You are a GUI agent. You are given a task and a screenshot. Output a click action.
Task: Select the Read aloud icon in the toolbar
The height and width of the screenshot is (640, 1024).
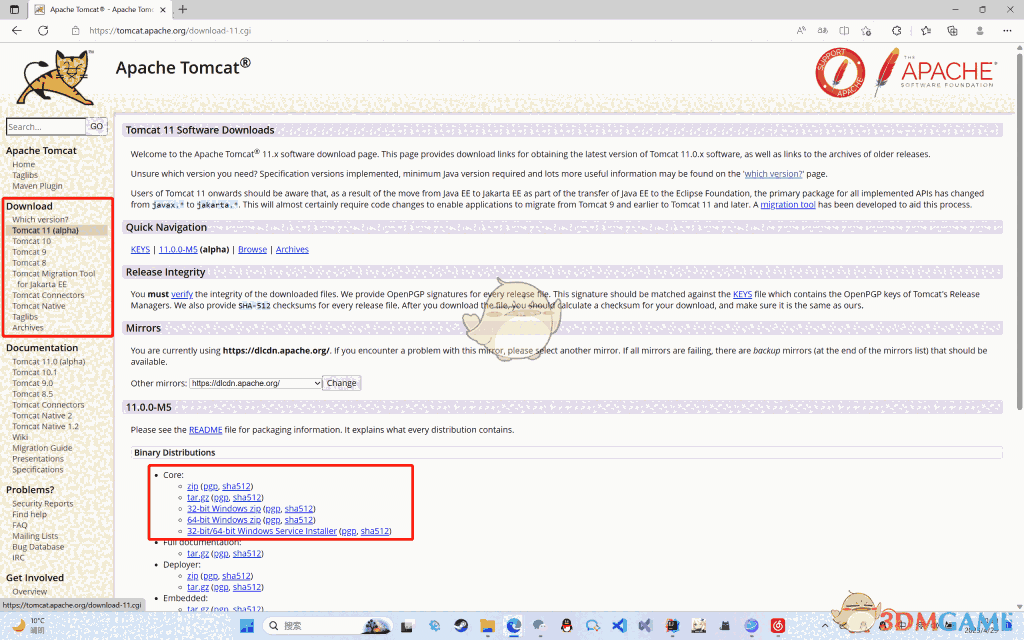(x=801, y=31)
